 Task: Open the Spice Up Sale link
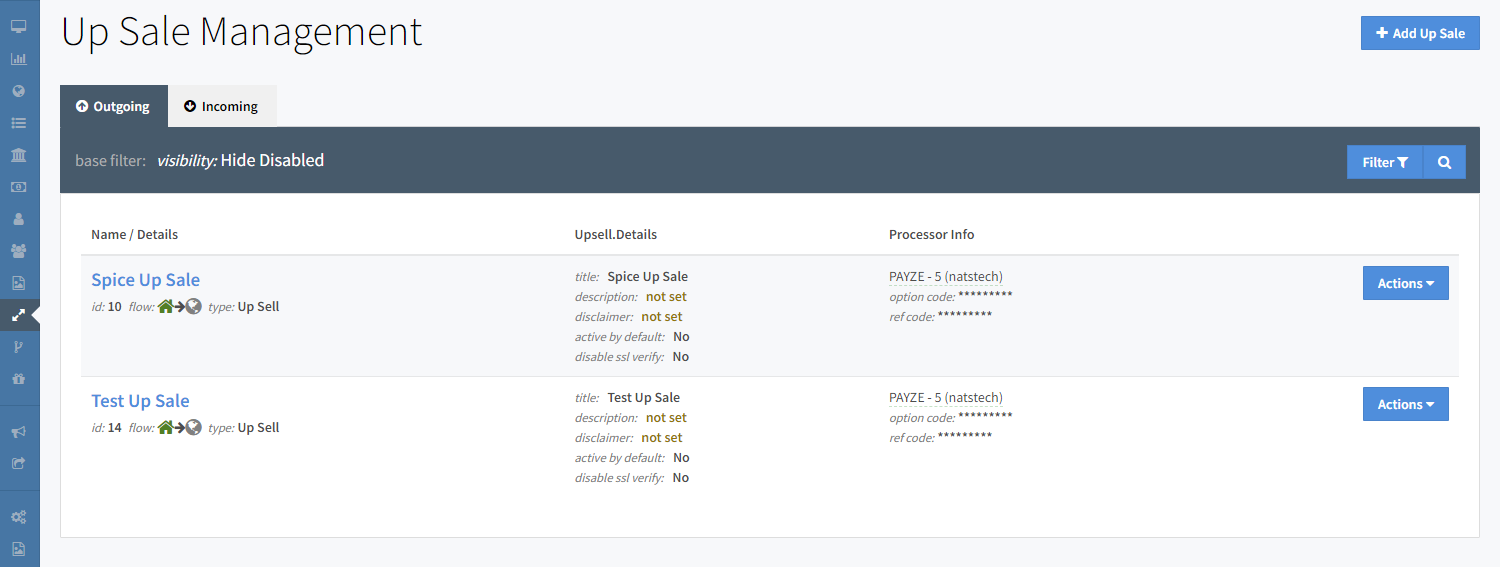[x=146, y=280]
